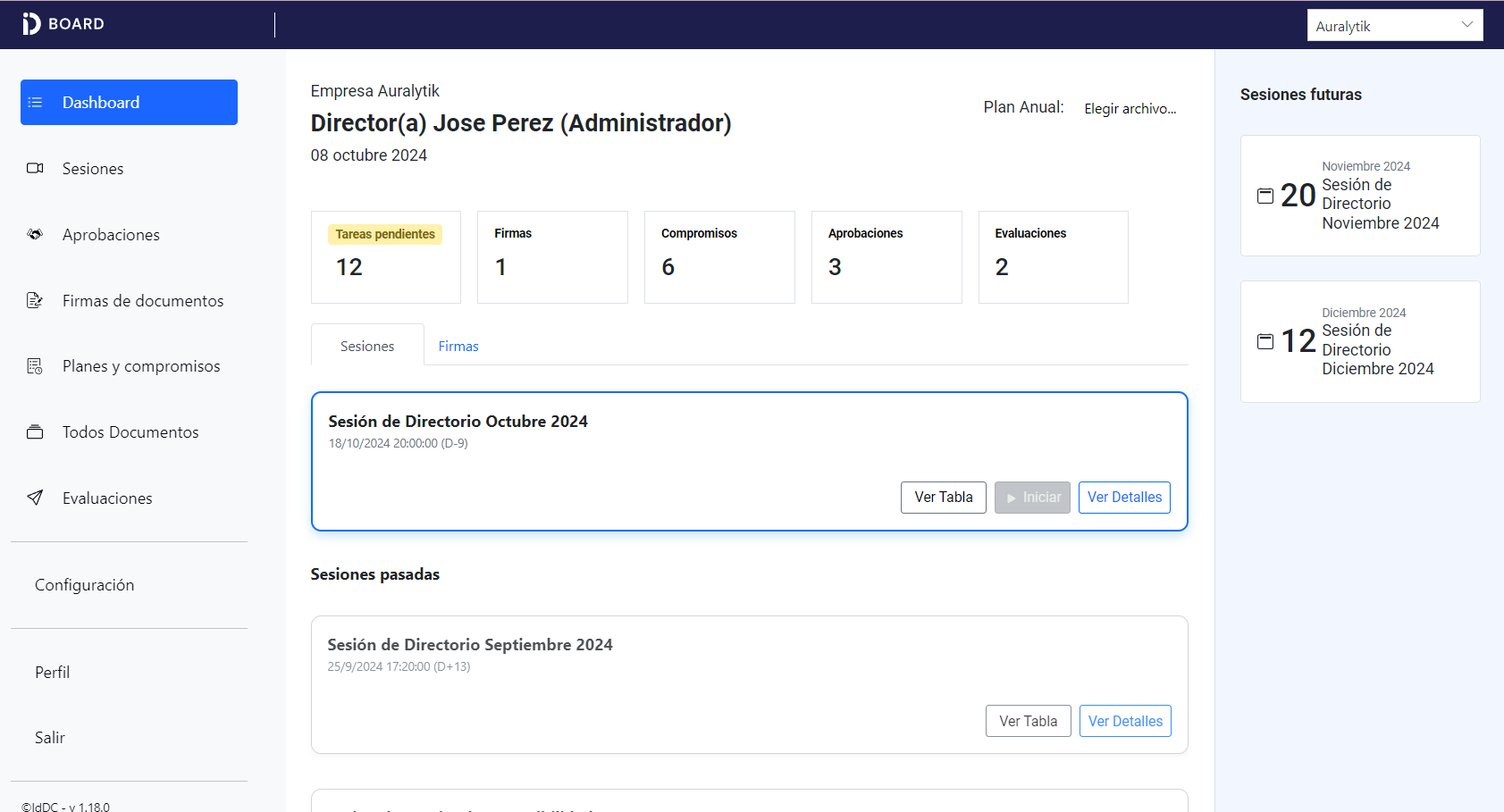Open the Auralytik company dropdown
Image resolution: width=1504 pixels, height=812 pixels.
pos(1394,26)
